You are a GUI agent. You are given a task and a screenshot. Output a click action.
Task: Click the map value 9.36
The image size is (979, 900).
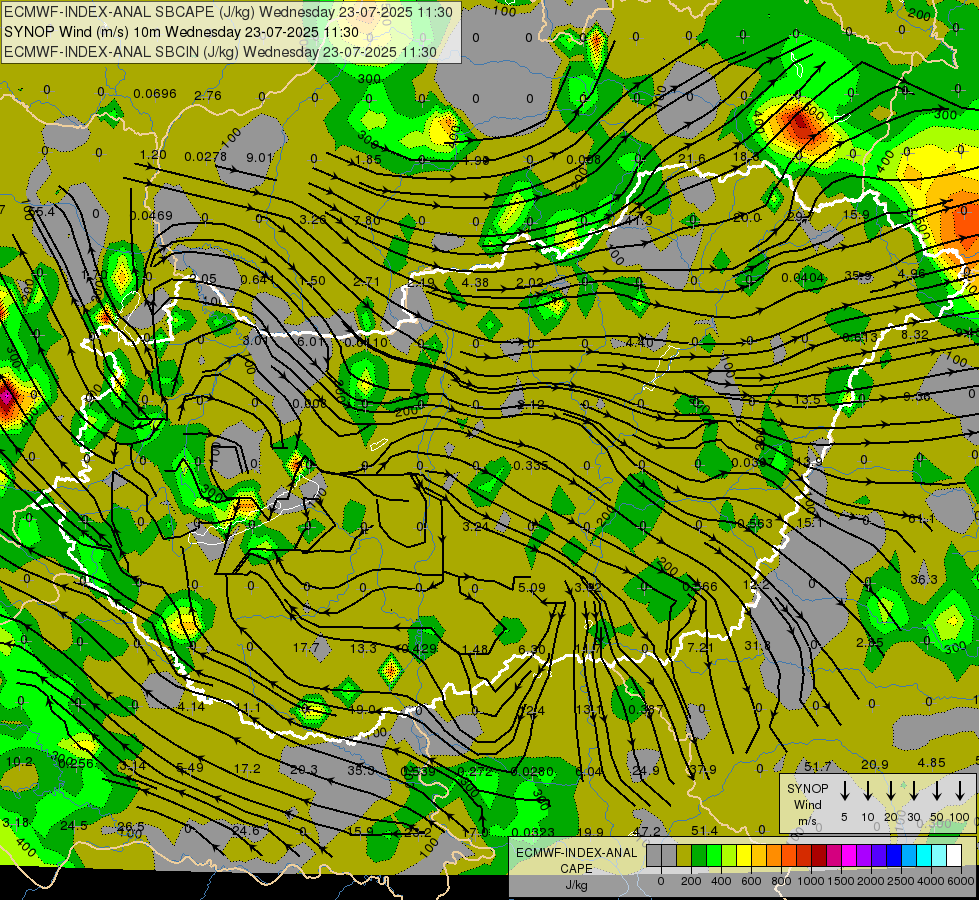pos(917,396)
